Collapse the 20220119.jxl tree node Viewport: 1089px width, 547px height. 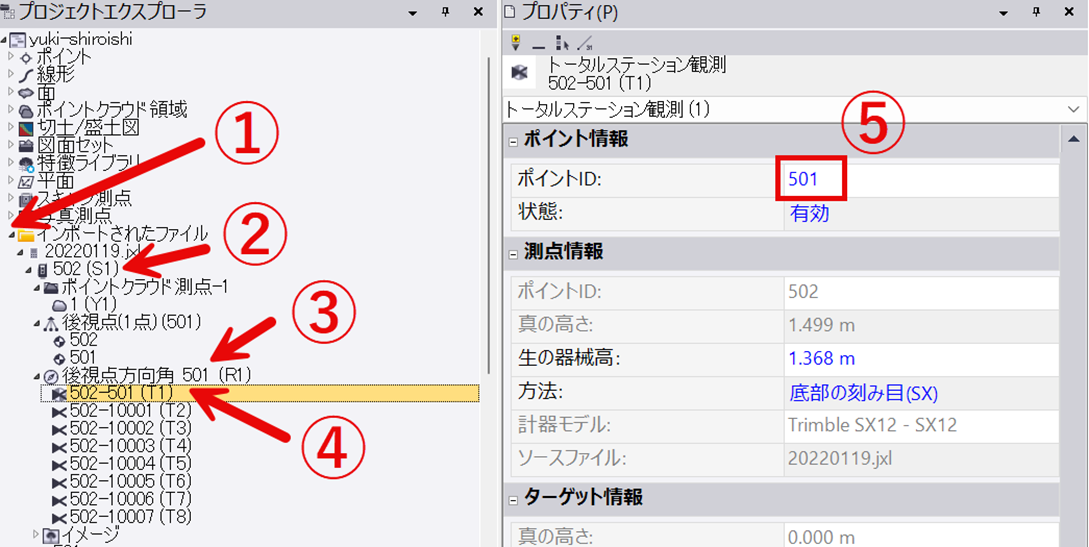pyautogui.click(x=21, y=253)
